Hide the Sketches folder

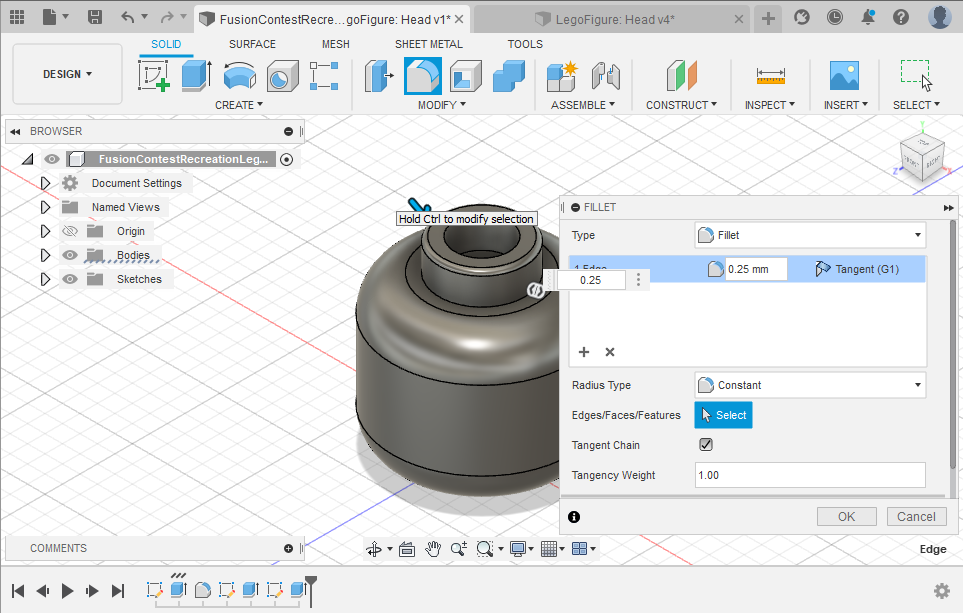(x=70, y=279)
